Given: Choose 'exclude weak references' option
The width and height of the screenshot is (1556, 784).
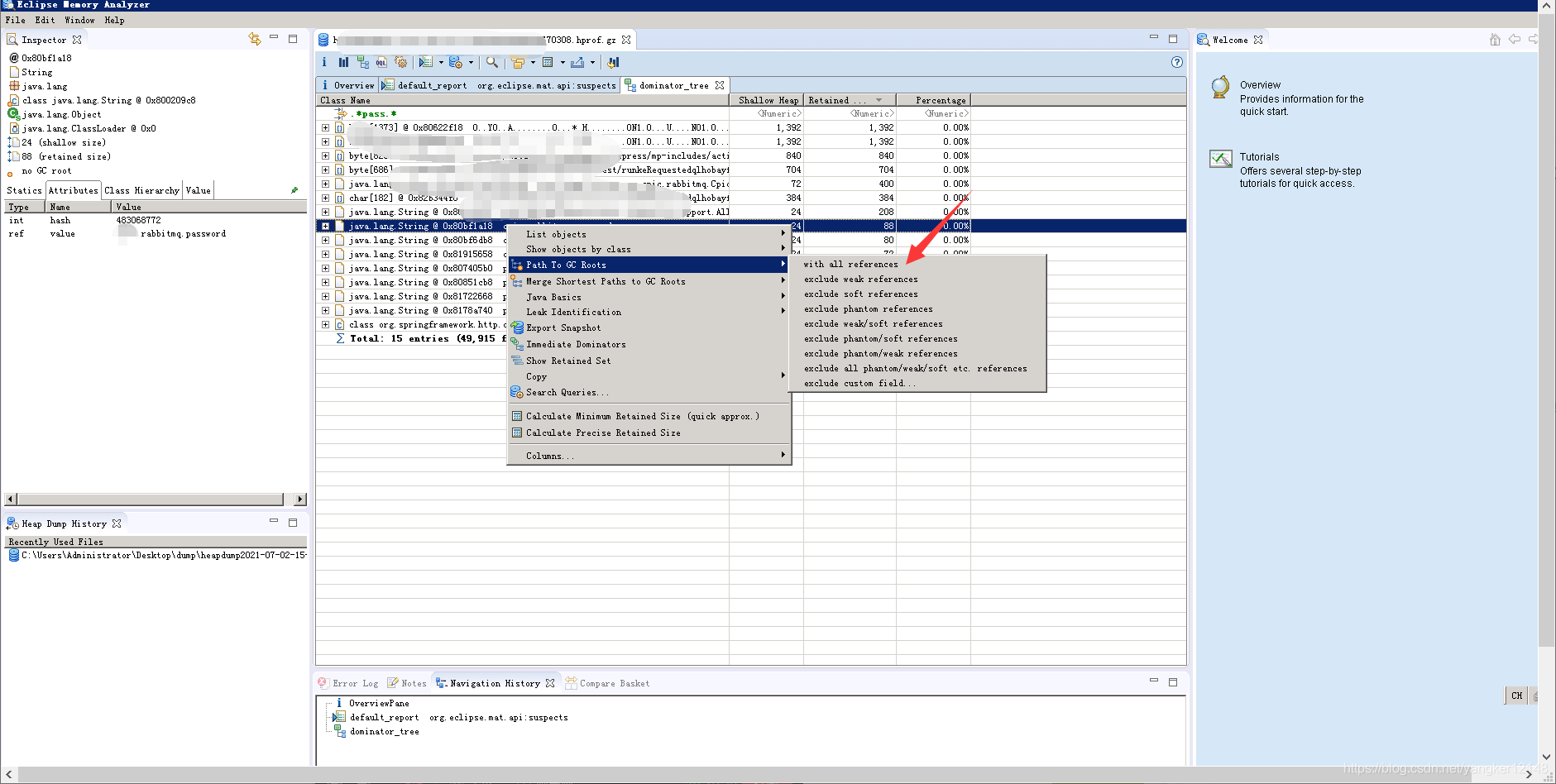Looking at the screenshot, I should 917,279.
